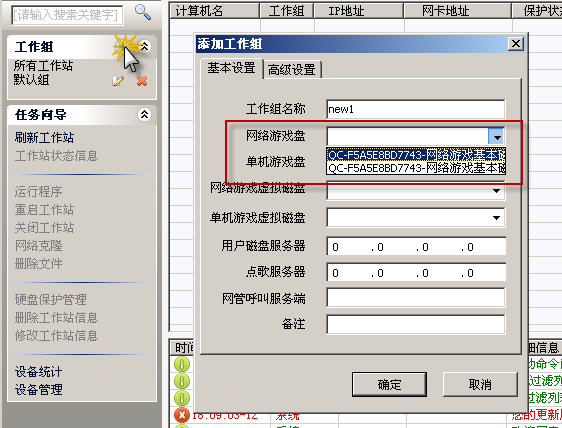Click the red error icon in the log

click(181, 415)
